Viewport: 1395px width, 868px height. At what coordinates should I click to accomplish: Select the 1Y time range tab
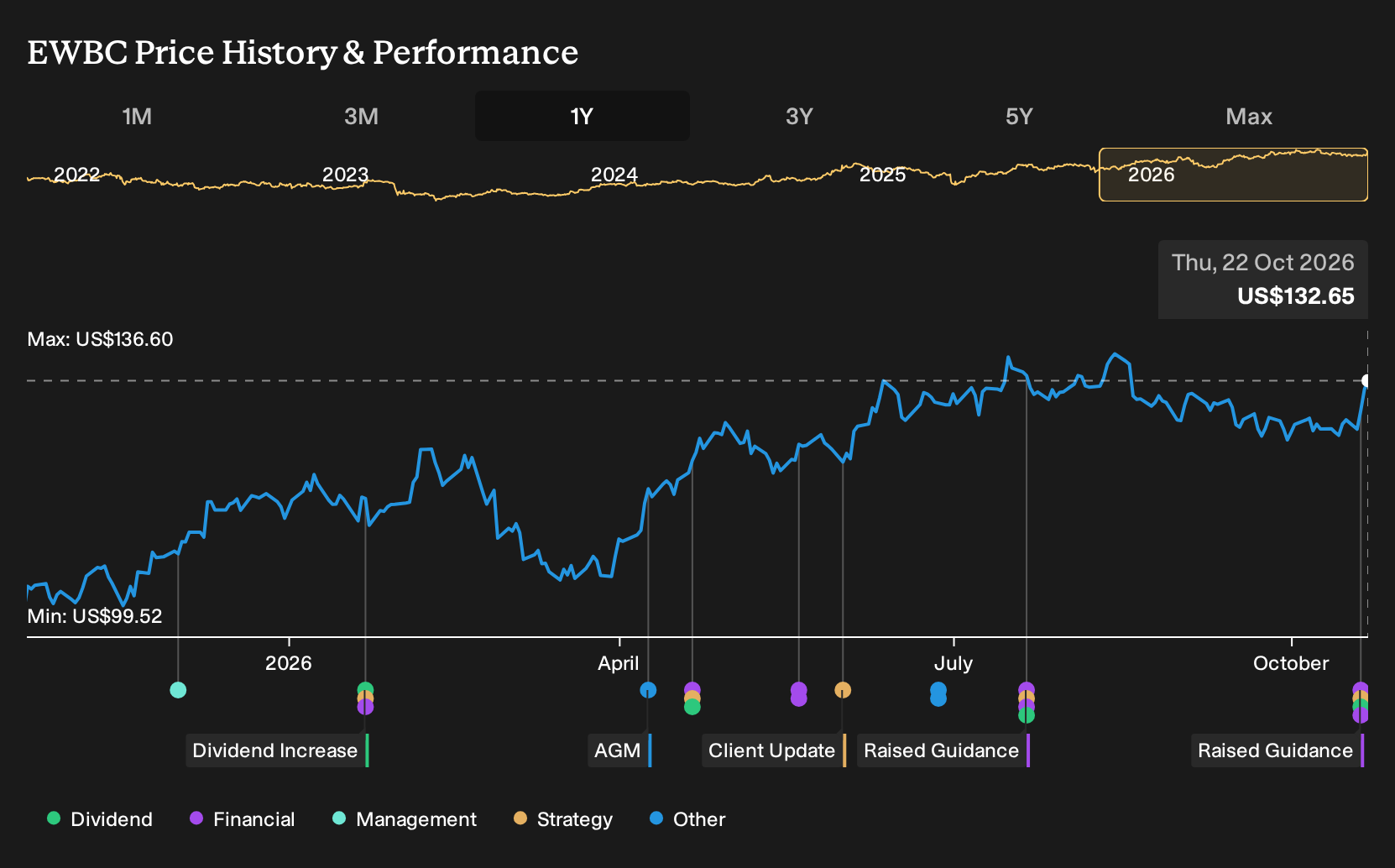tap(582, 116)
